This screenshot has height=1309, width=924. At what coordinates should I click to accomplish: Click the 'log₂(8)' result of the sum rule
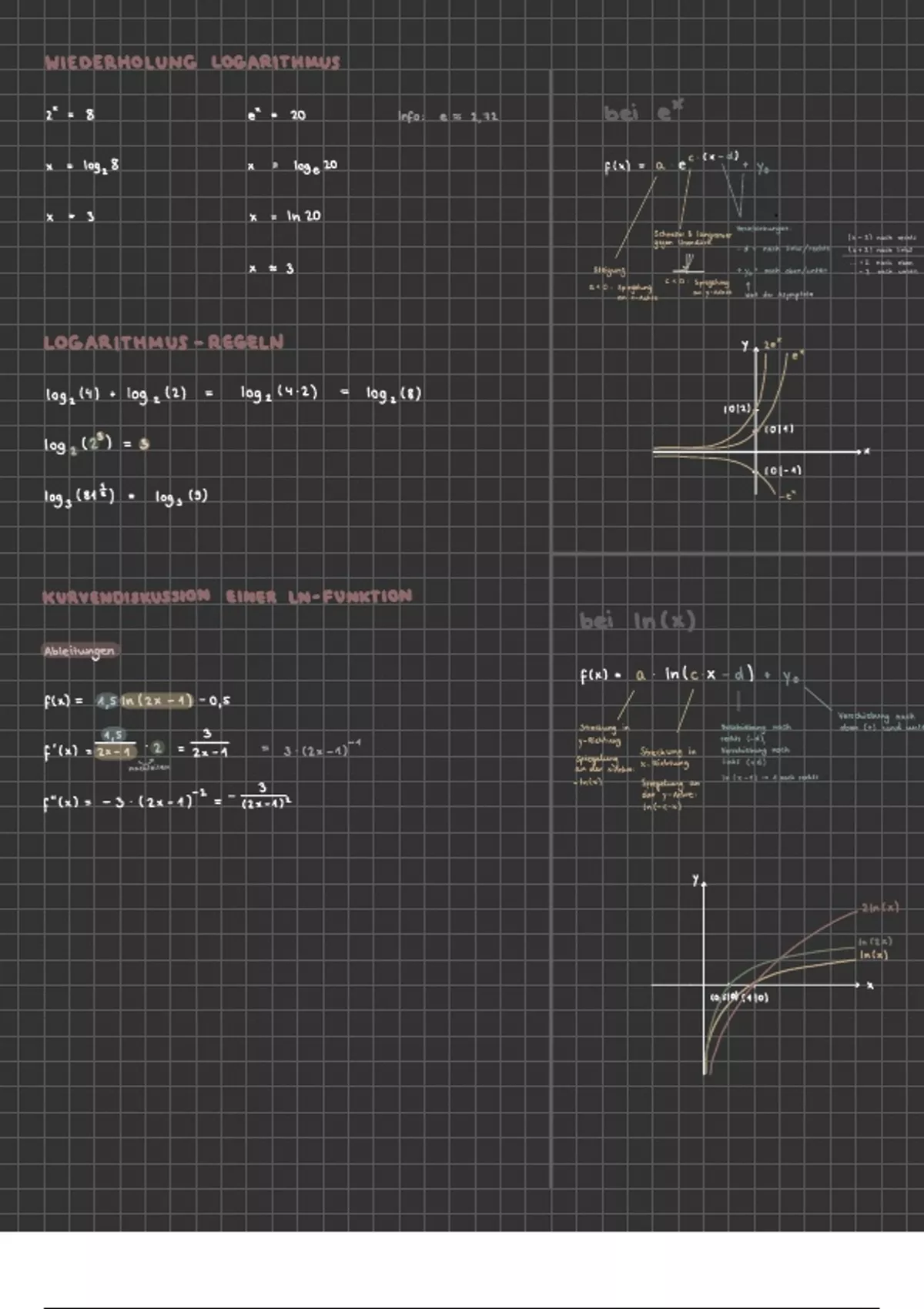click(x=393, y=393)
